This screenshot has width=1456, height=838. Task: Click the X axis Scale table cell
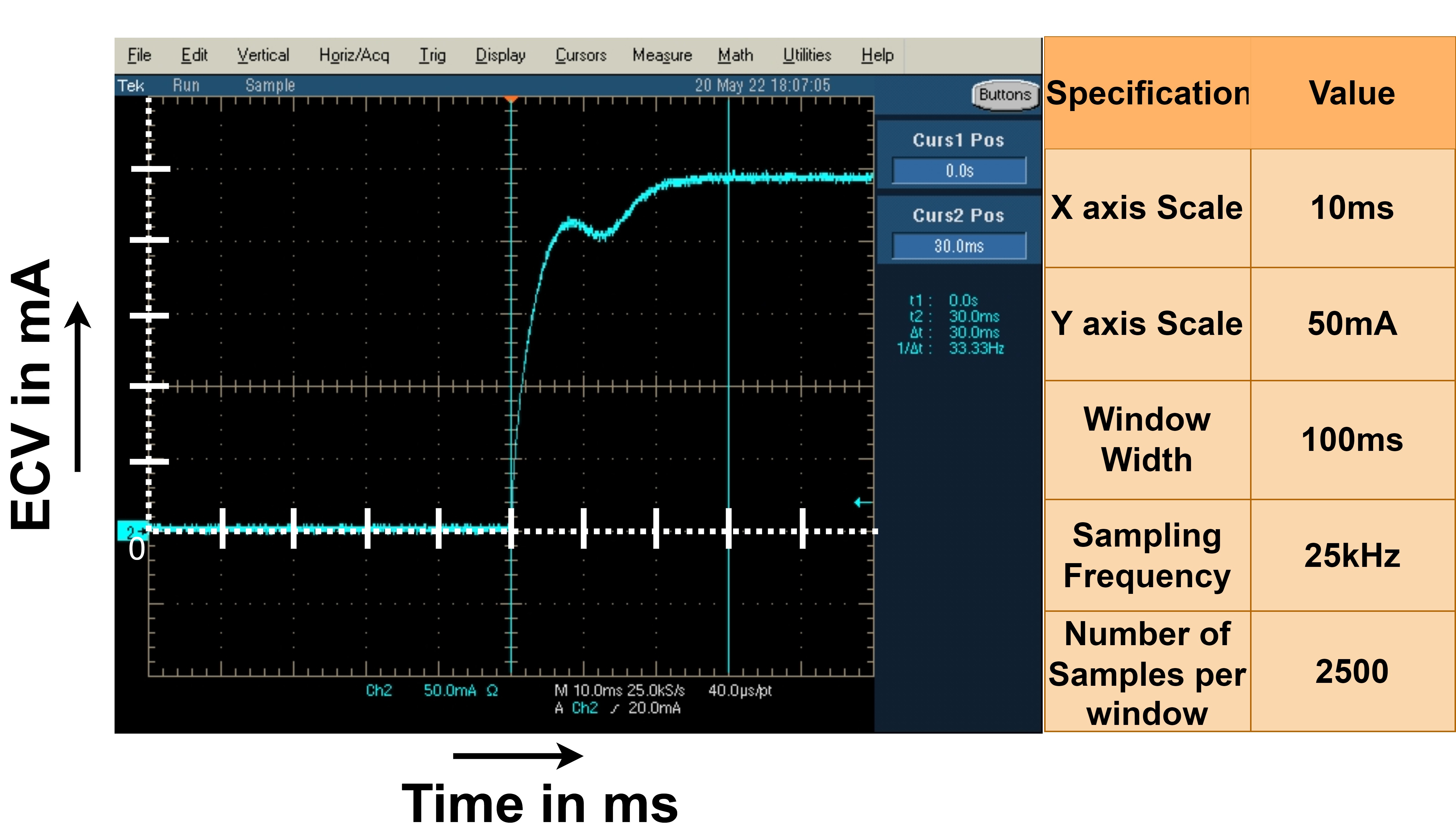(x=1147, y=208)
